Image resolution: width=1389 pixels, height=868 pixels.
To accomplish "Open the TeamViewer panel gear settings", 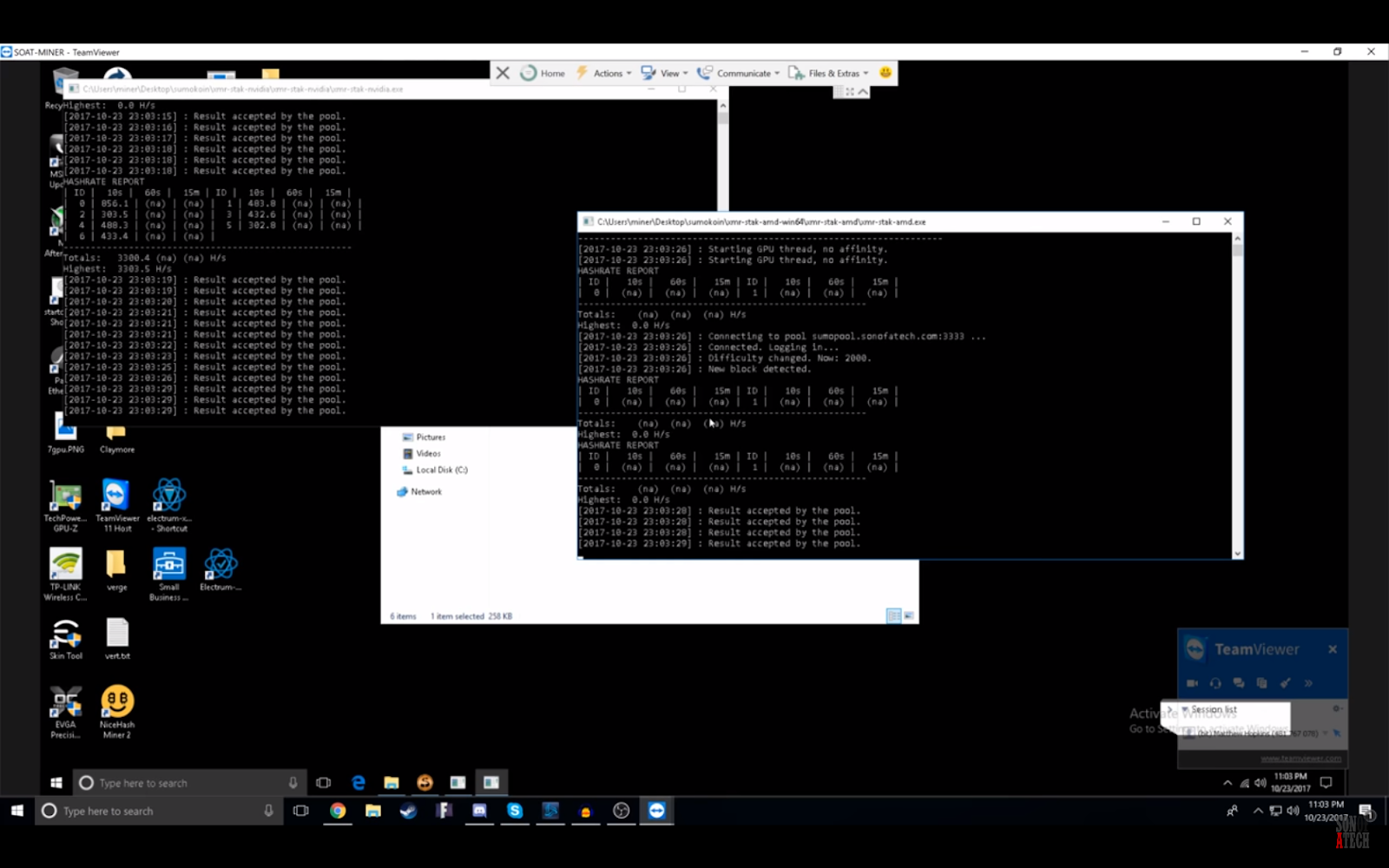I will click(x=1337, y=709).
